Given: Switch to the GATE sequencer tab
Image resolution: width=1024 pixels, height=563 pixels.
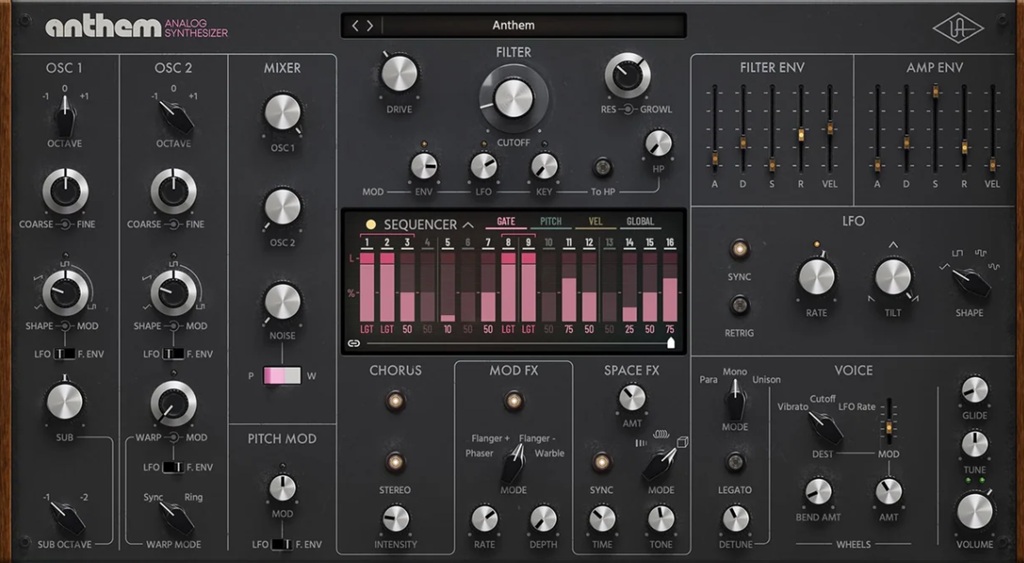Looking at the screenshot, I should [x=506, y=221].
